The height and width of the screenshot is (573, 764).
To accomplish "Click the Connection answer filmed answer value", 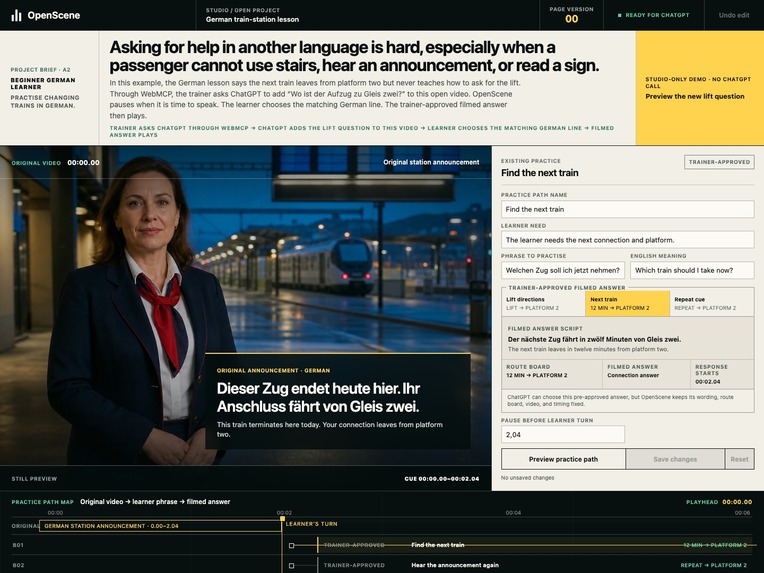I will 633,375.
